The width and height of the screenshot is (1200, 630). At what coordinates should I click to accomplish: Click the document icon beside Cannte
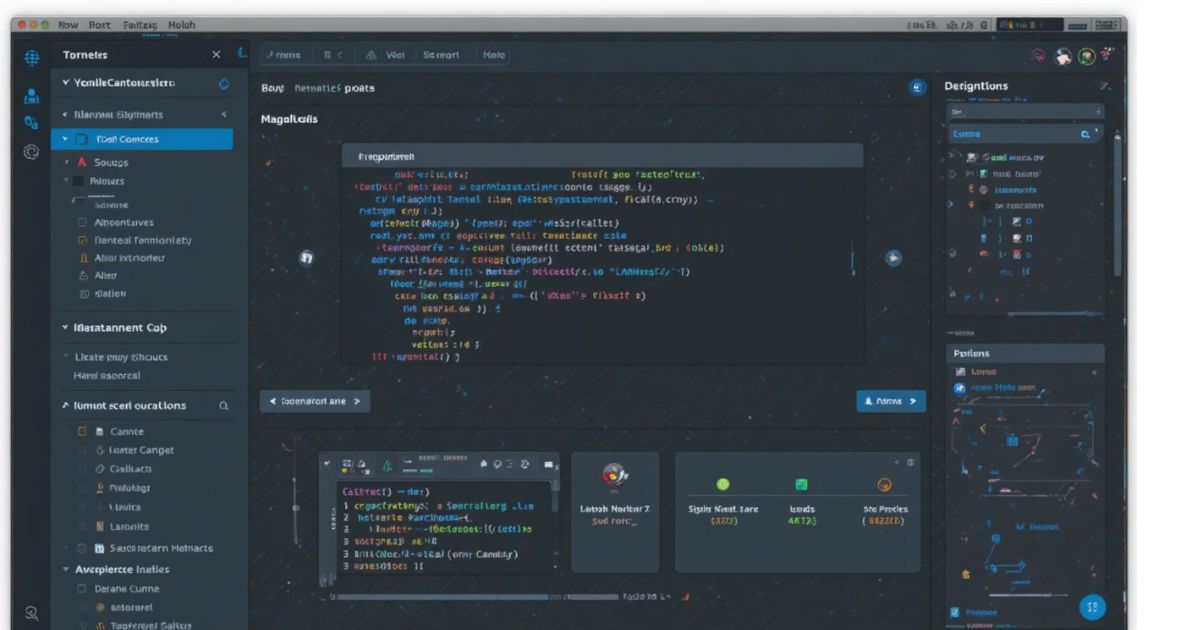tap(99, 432)
